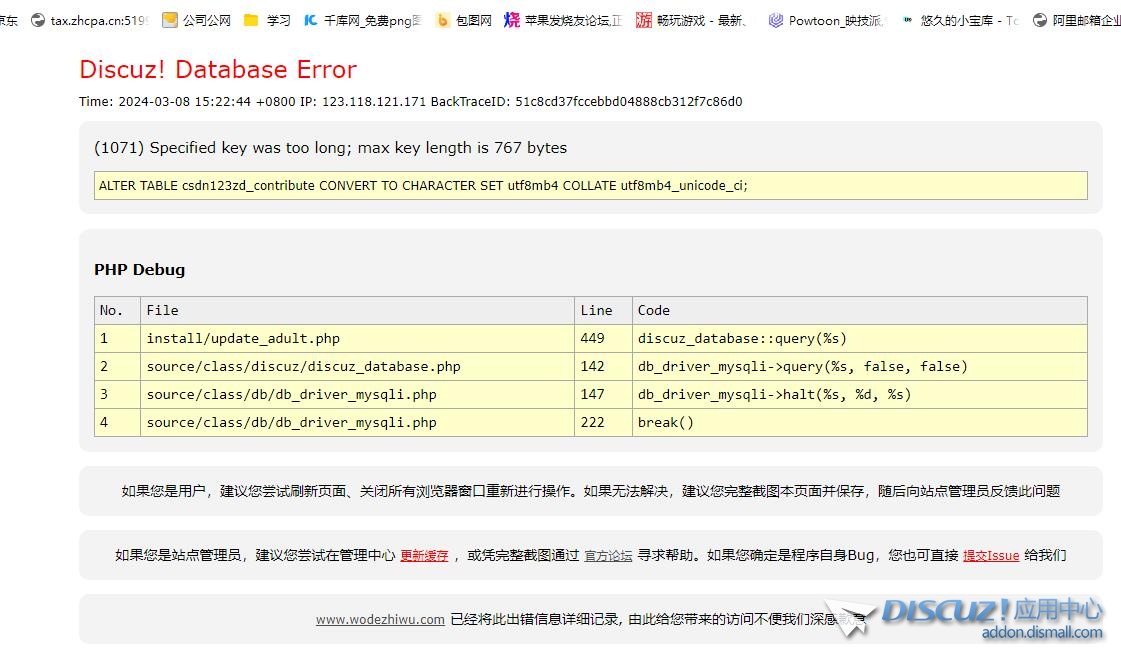Click the ALTER TABLE SQL query box
Viewport: 1121px width, 658px height.
[590, 186]
